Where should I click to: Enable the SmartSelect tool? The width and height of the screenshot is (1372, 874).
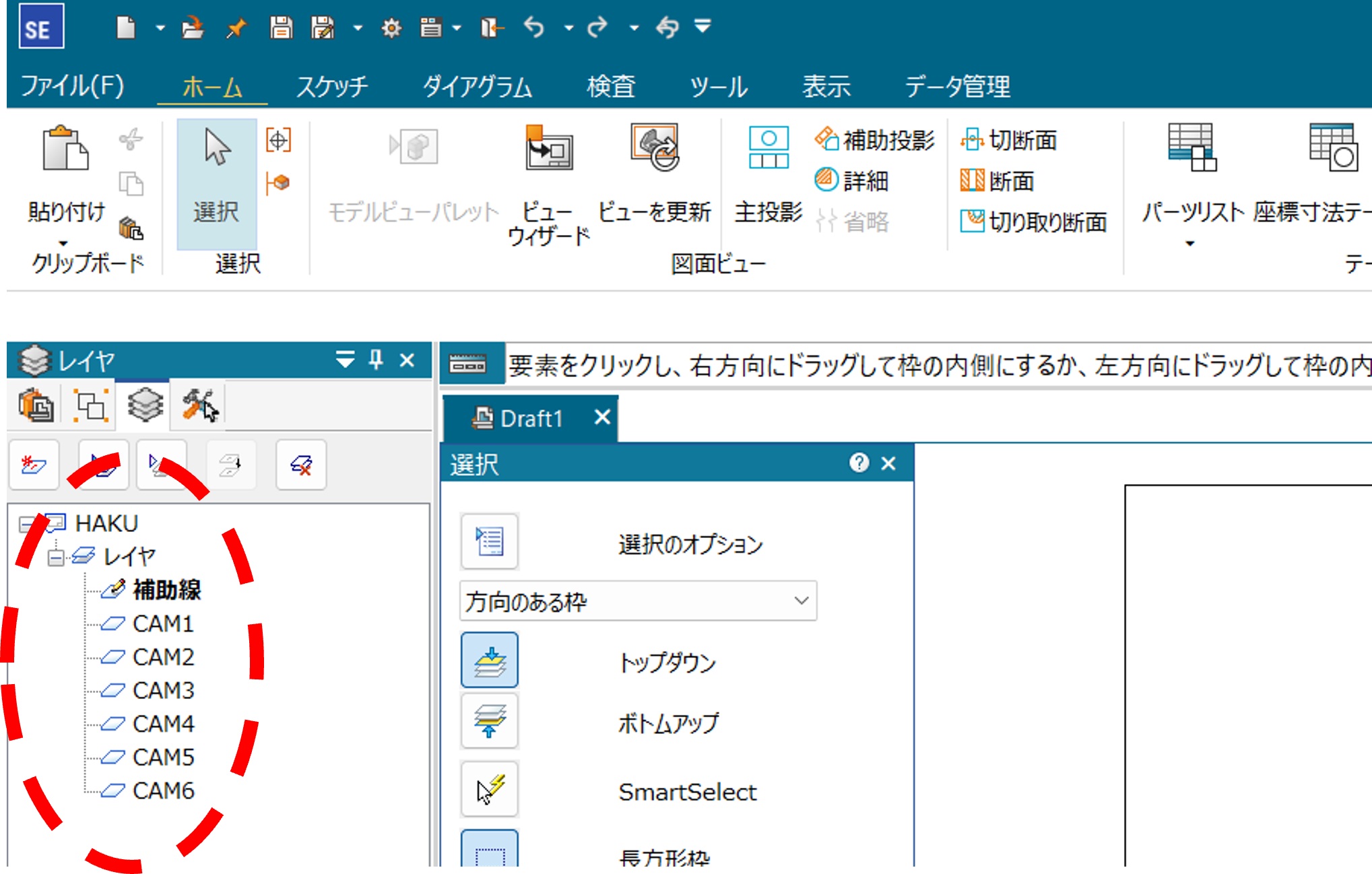click(490, 789)
